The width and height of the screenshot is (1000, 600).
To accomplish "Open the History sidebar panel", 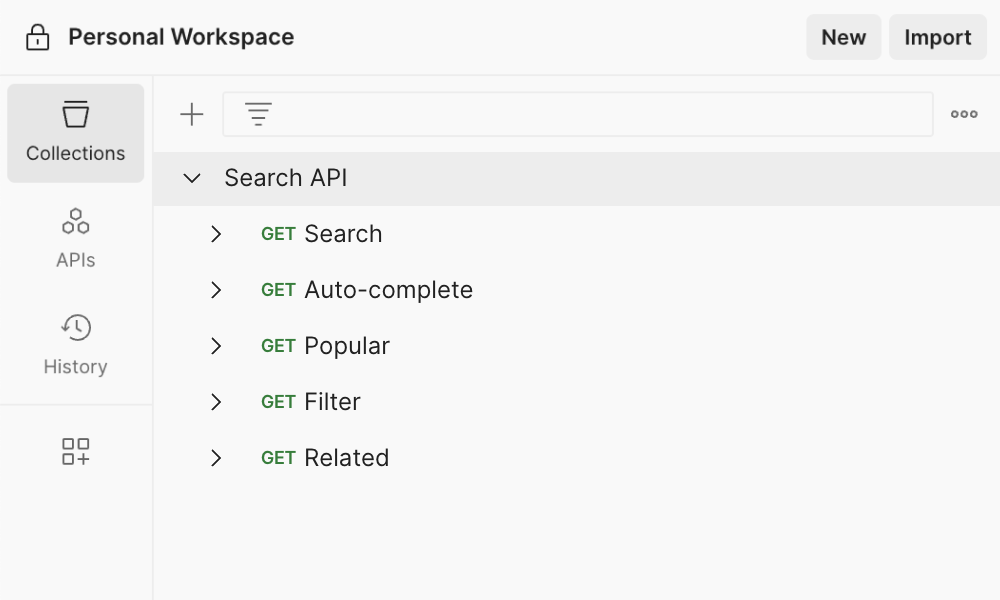I will point(76,345).
